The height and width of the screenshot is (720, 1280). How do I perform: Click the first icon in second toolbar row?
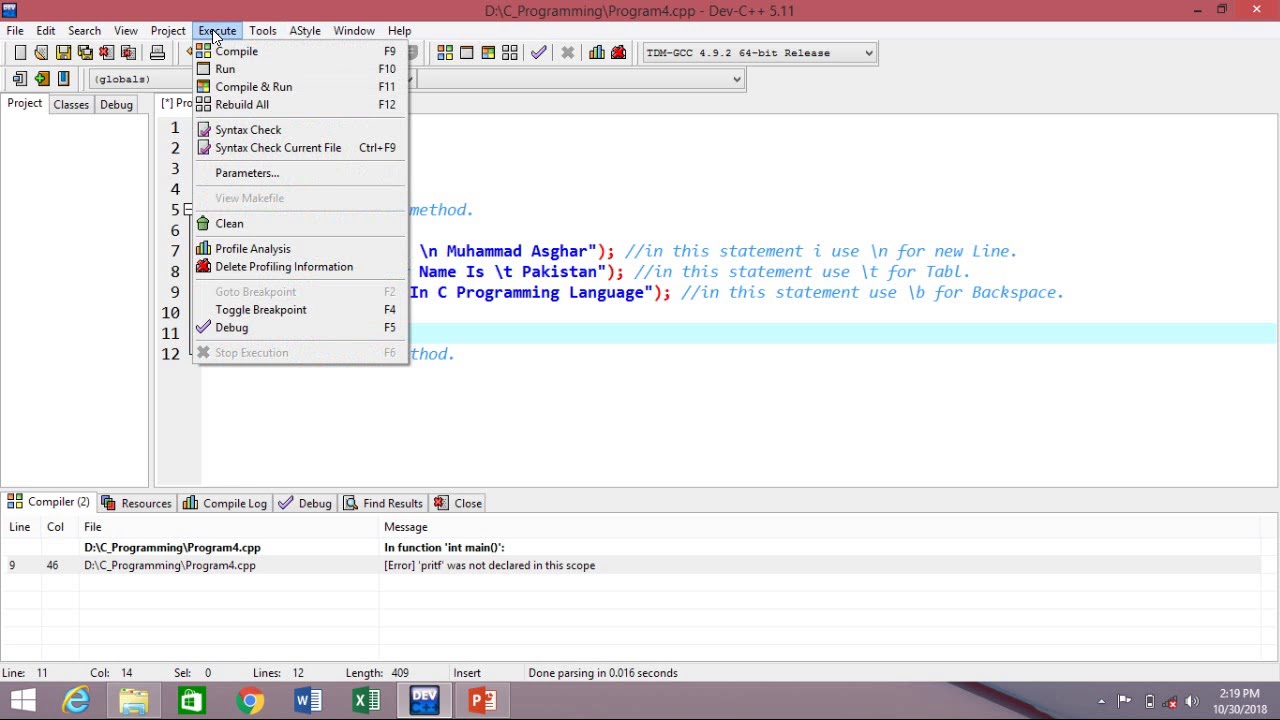pyautogui.click(x=20, y=79)
